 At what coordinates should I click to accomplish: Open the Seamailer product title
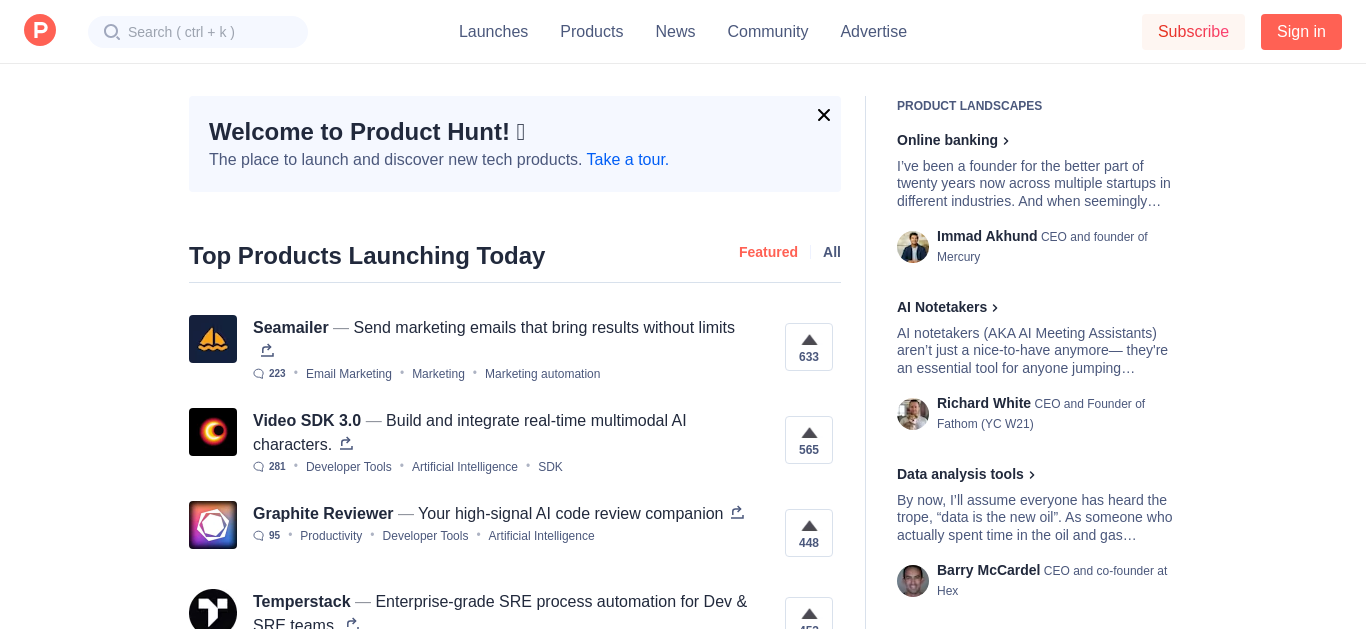click(x=291, y=328)
